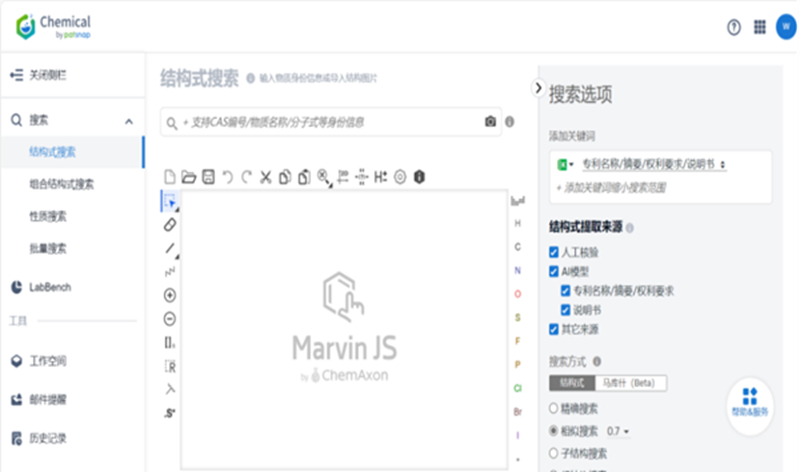Screen dimensions: 800x472
Task: Pick the Nitrogen N atom
Action: [517, 270]
